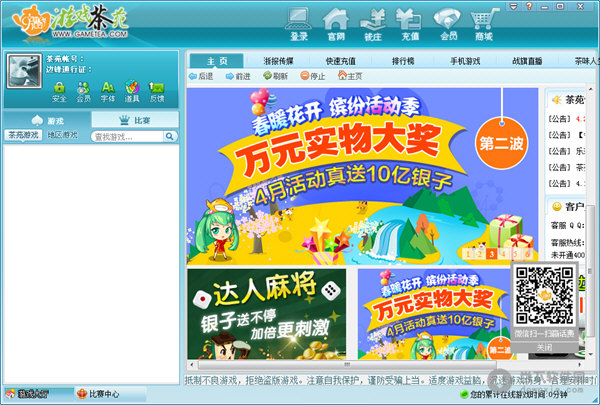
Task: Open the 达人麻将 promotional image
Action: (267, 314)
